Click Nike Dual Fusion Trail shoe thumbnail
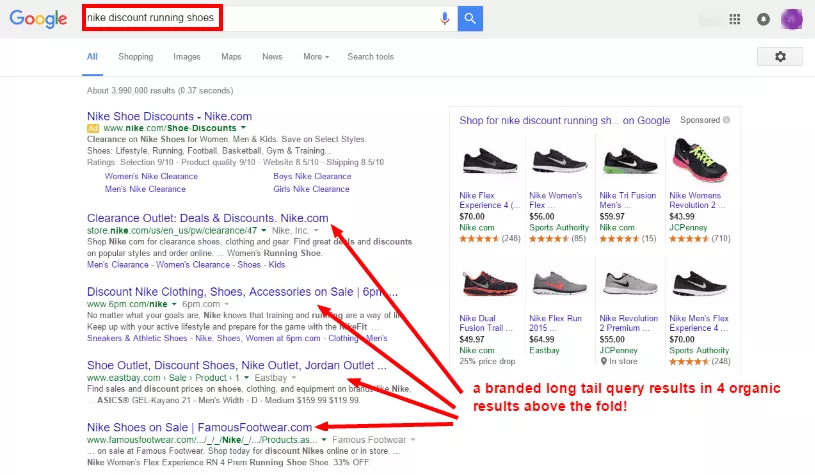 [490, 283]
